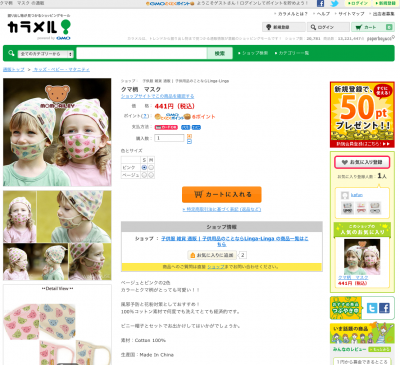Viewport: 400px width, 365px height.
Task: Open the Twitter bird icon in the top bar
Action: (x=334, y=3)
